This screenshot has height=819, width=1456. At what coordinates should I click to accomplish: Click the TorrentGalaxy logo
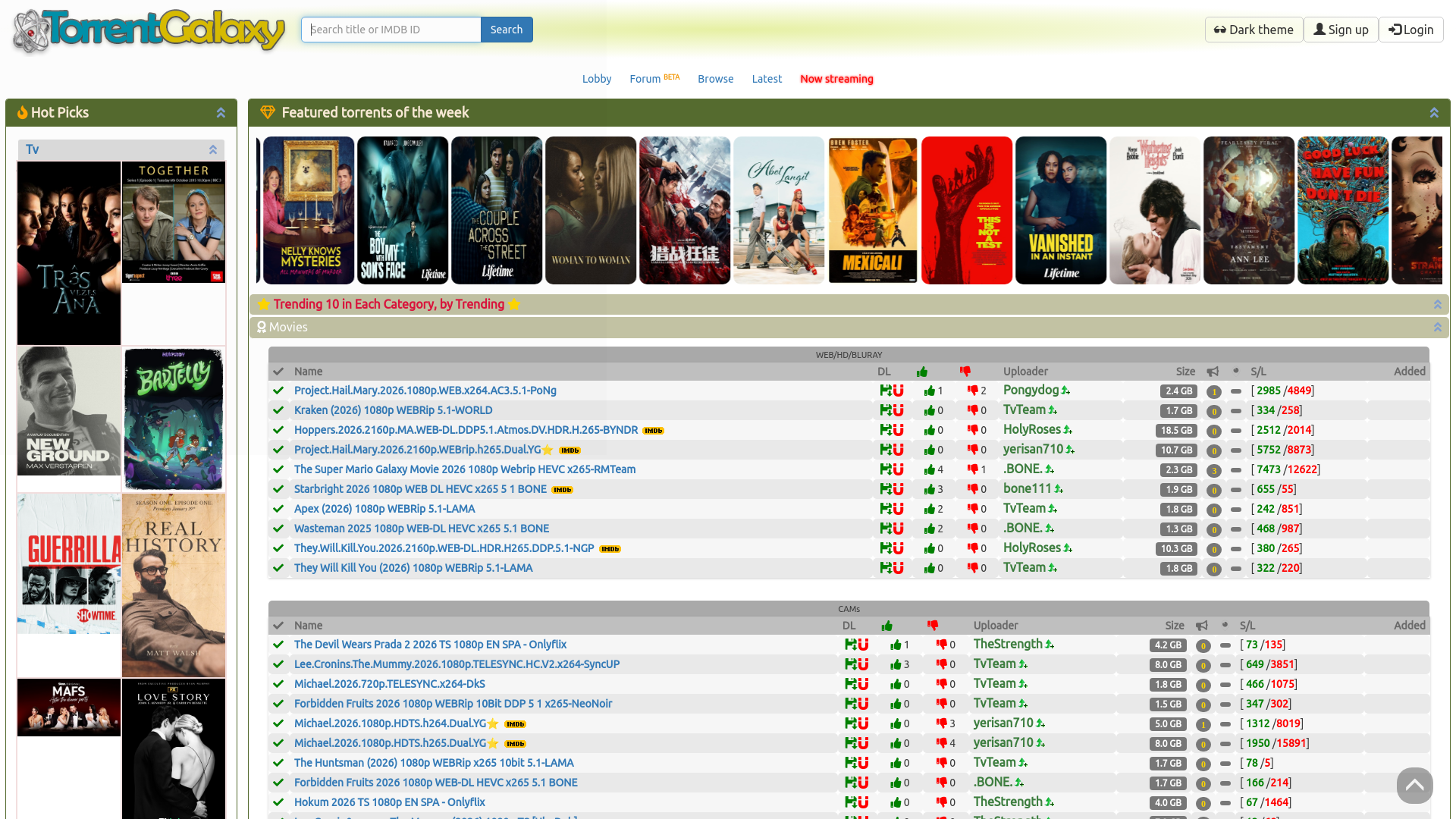pos(149,30)
